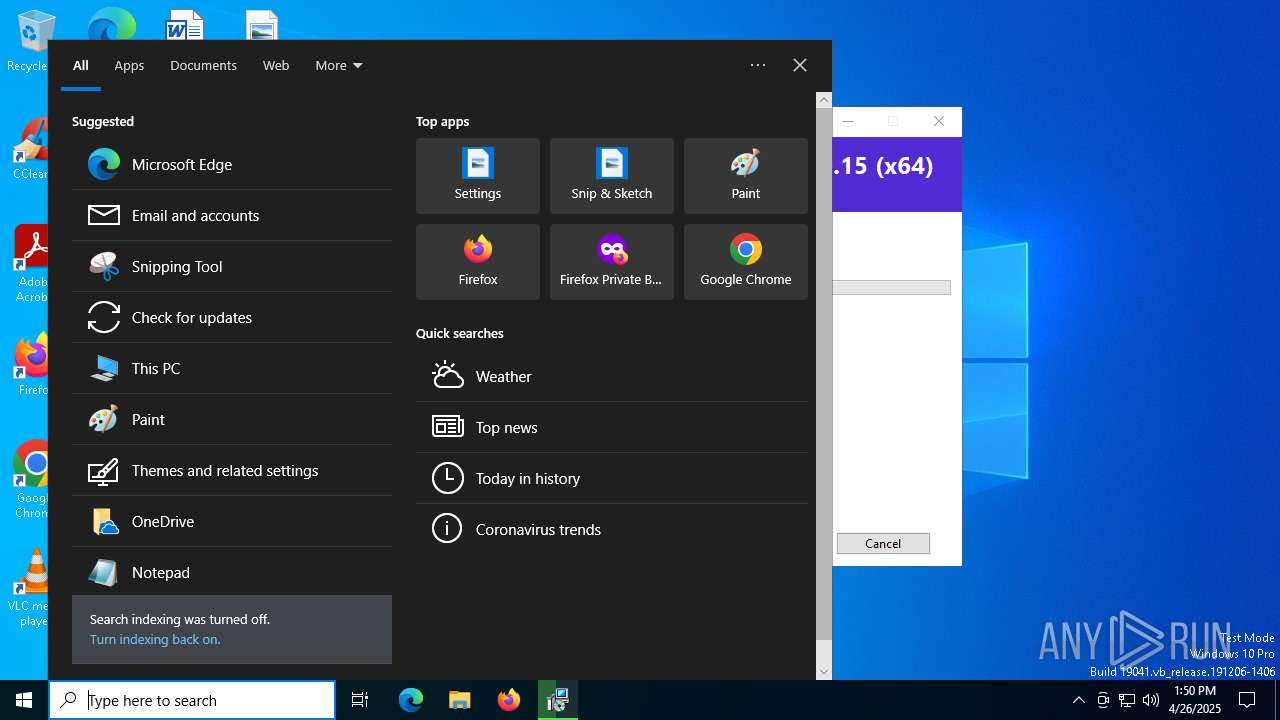Minimize the installer window
This screenshot has height=720, width=1280.
click(x=848, y=121)
